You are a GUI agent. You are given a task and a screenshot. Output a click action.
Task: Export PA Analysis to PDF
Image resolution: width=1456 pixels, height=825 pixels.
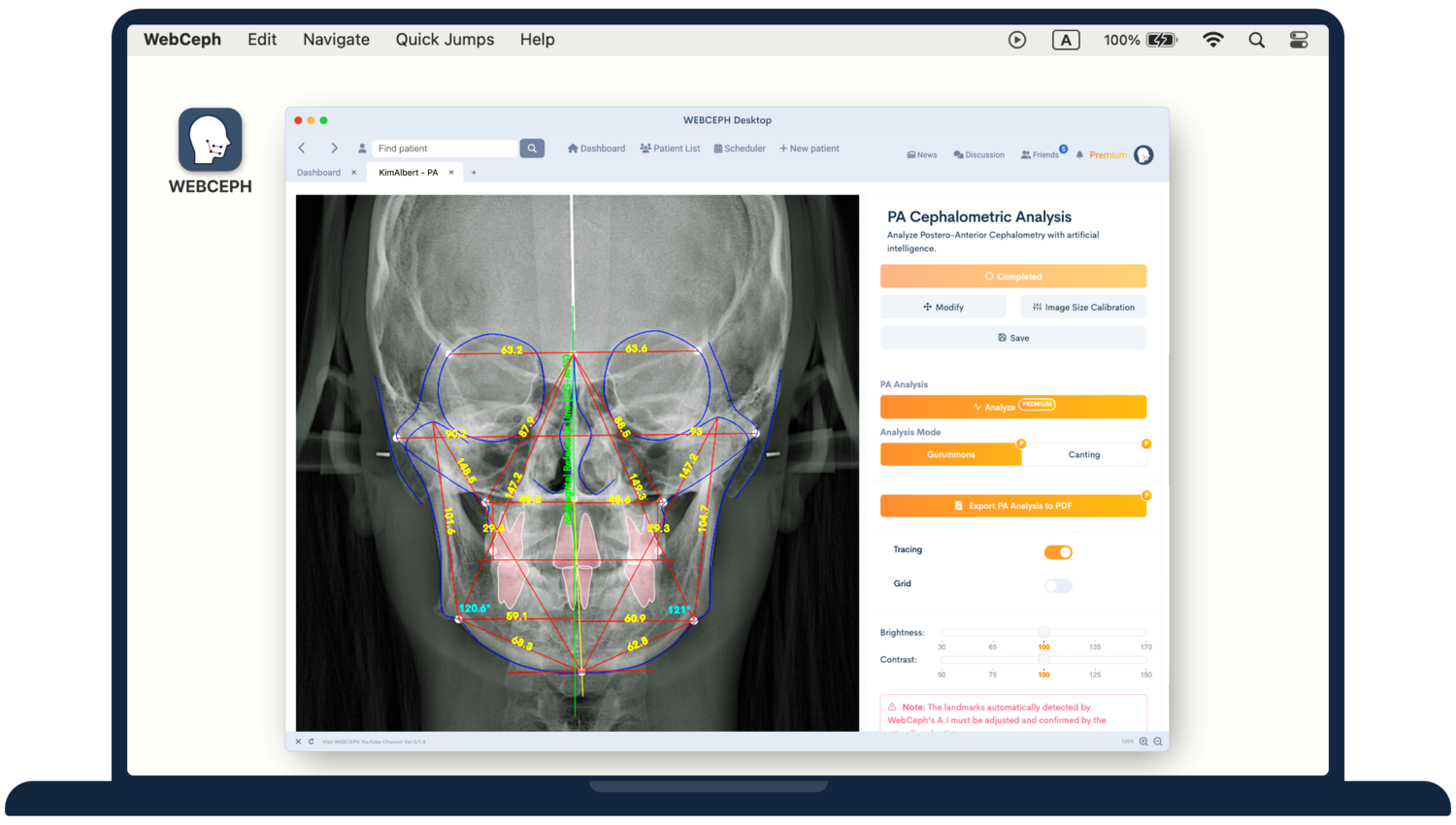(1012, 505)
